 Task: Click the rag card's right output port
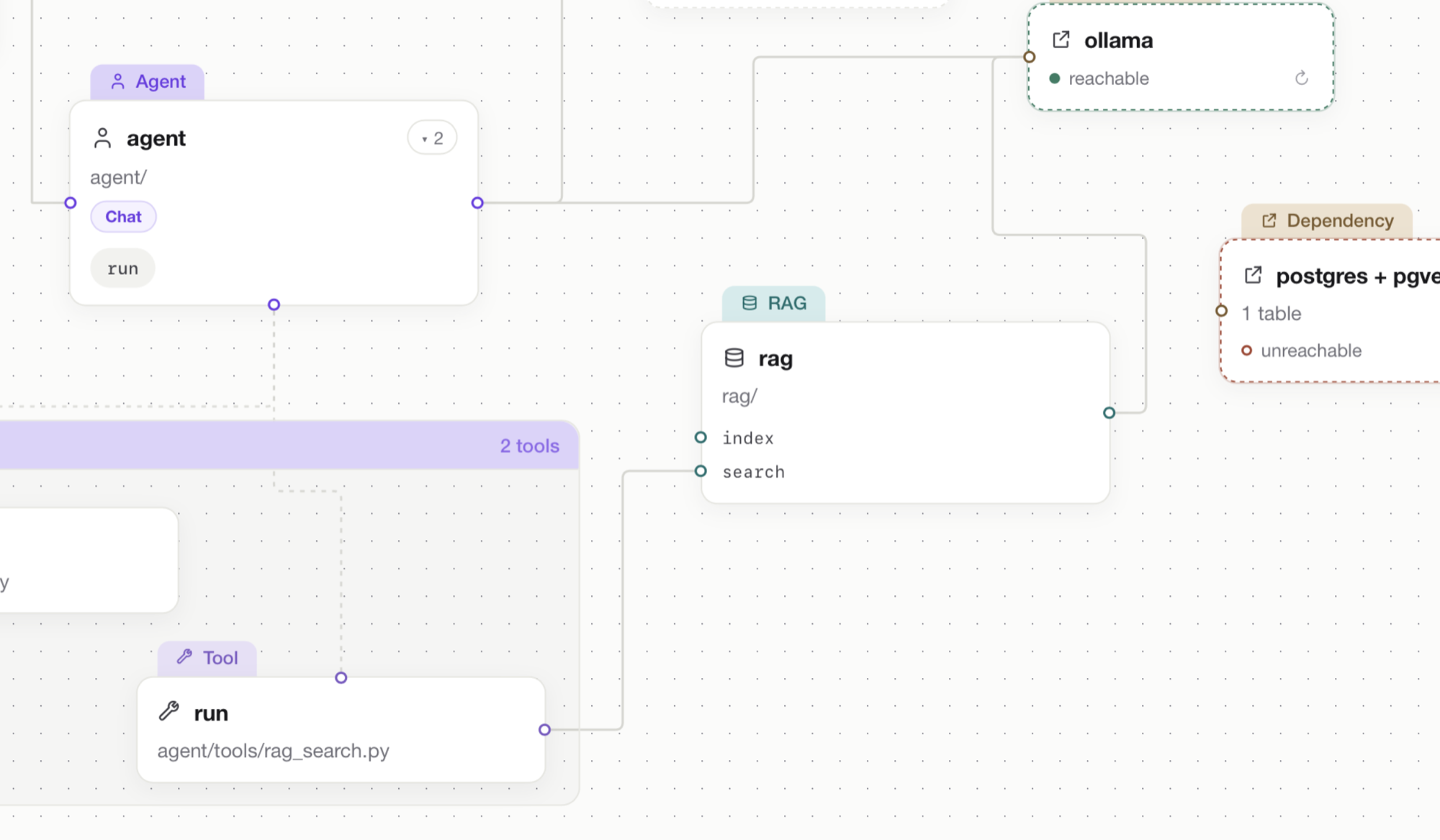coord(1109,412)
